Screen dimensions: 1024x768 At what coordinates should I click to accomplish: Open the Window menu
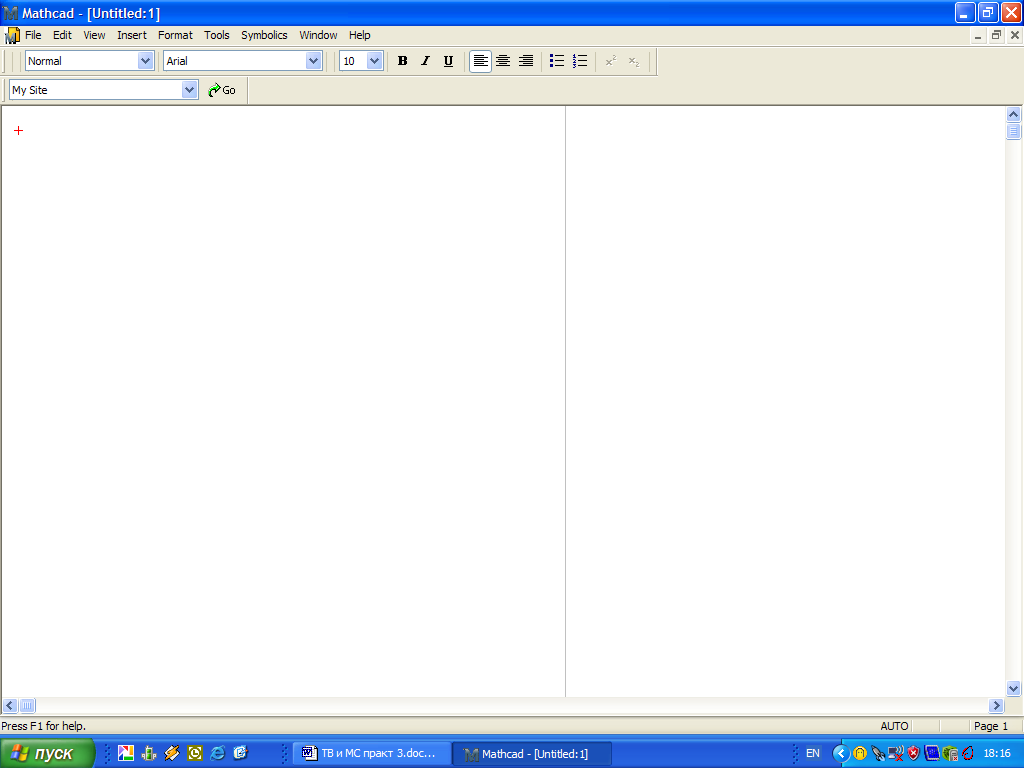(318, 35)
